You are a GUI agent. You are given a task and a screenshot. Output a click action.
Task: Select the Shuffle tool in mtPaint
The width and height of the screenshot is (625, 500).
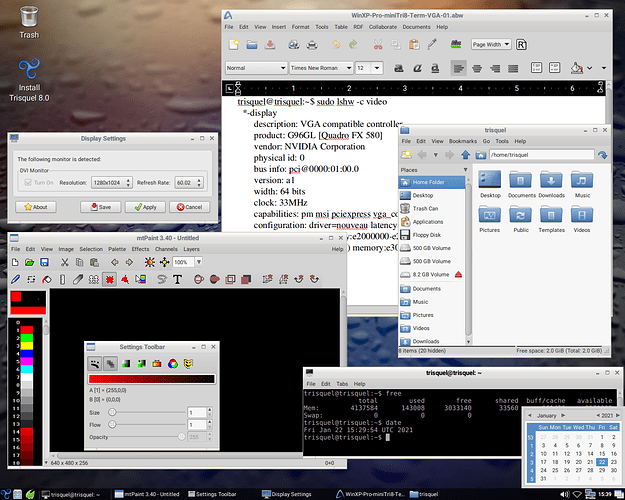coord(31,280)
